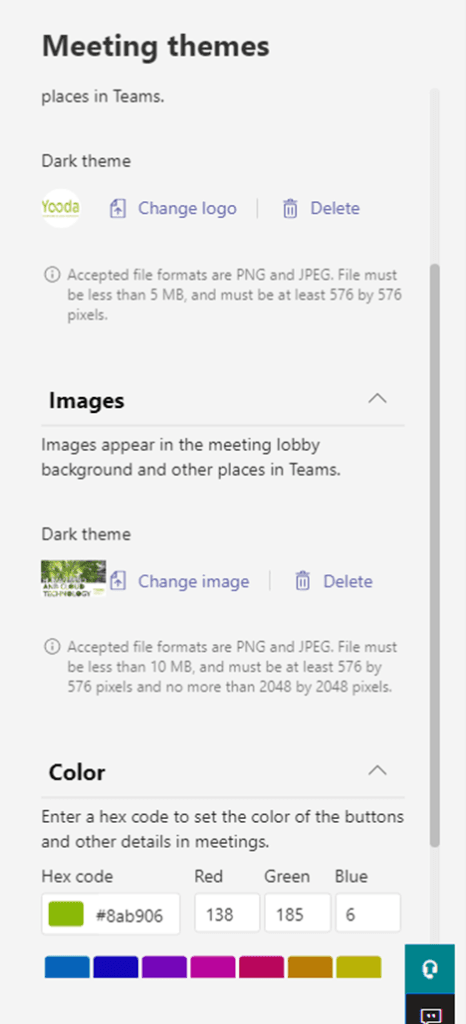This screenshot has height=1024, width=466.
Task: Click the Change logo link
Action: (x=187, y=209)
